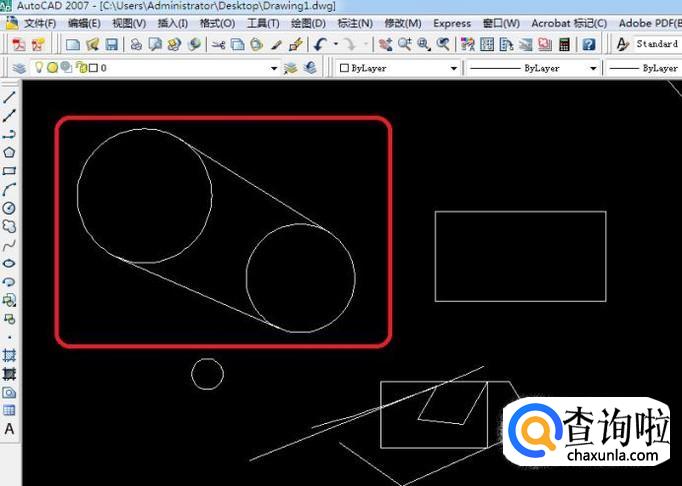
Task: Open the 视图(V) menu
Action: coord(129,23)
